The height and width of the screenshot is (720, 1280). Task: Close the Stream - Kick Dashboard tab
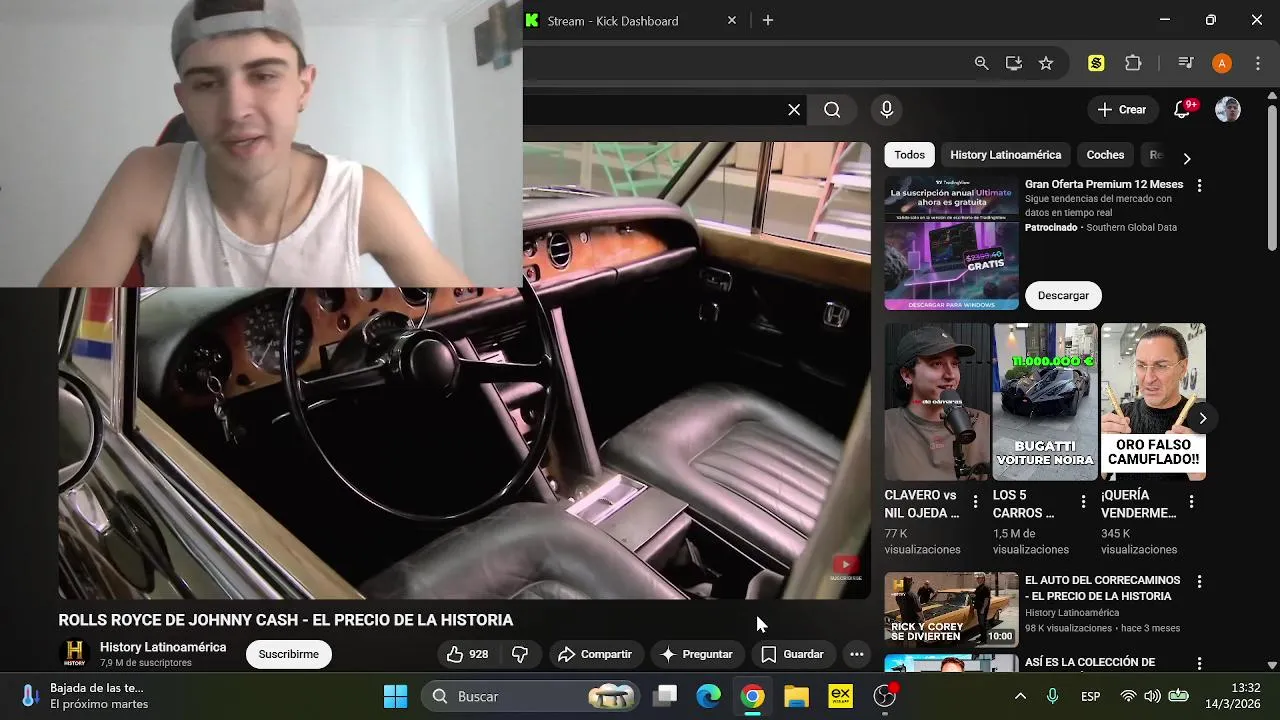[732, 20]
